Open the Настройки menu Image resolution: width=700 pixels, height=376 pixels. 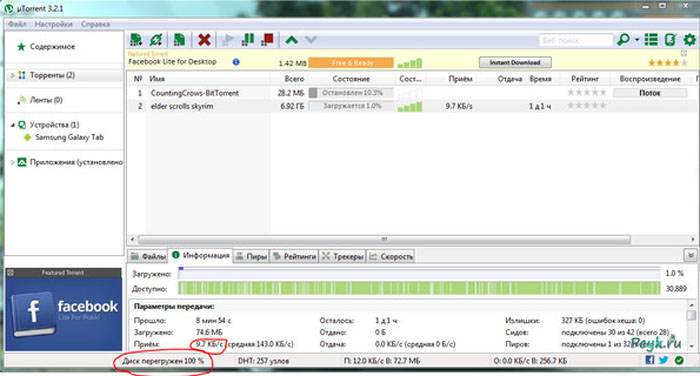(54, 24)
